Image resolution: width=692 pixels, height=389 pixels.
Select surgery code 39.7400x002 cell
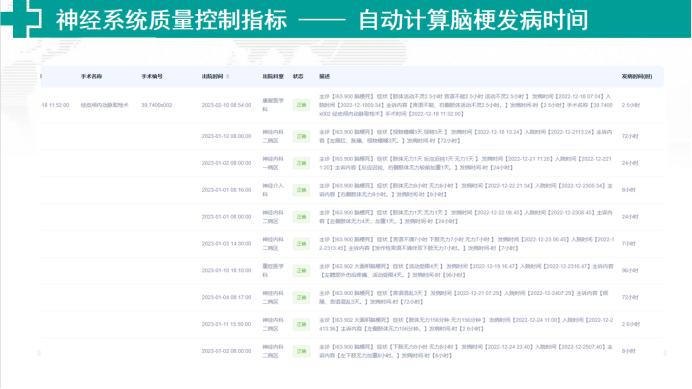[157, 105]
